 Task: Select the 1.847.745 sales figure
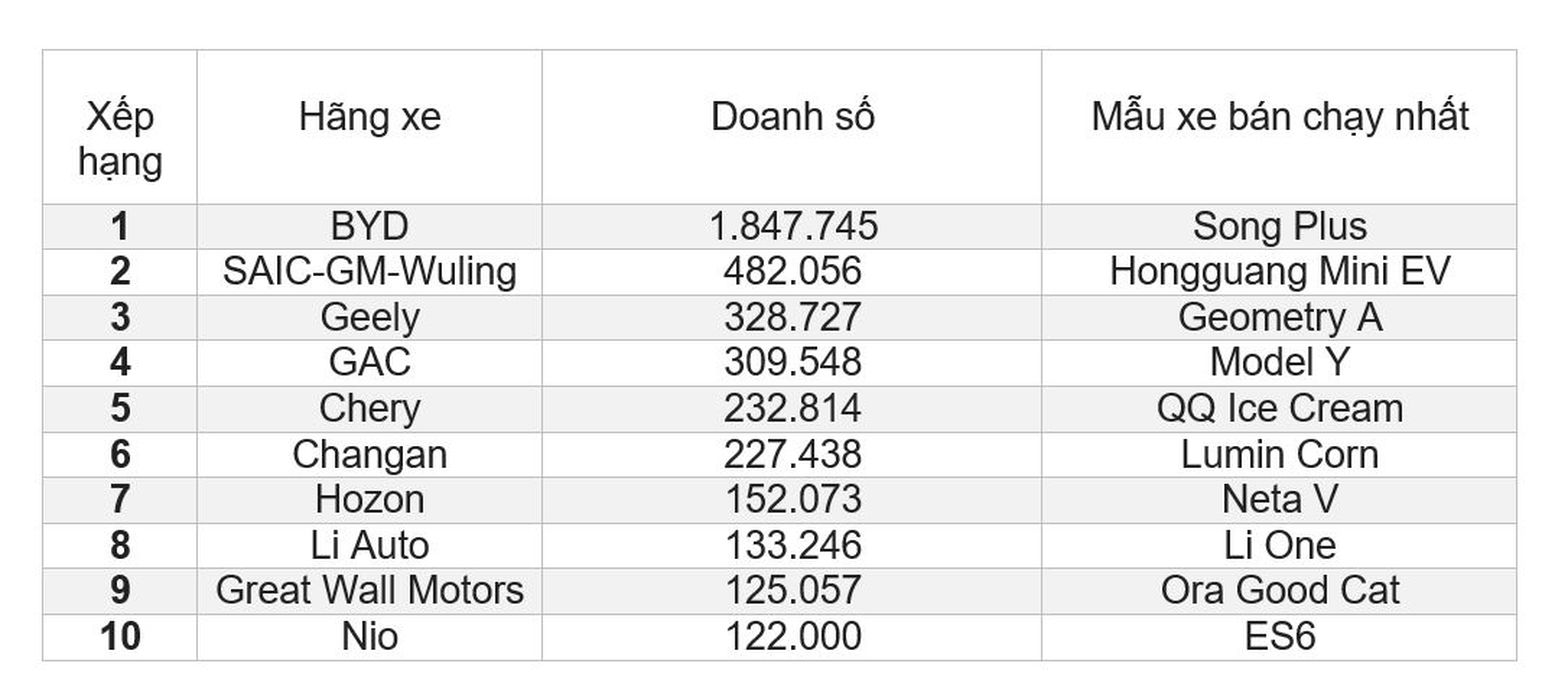pos(792,227)
